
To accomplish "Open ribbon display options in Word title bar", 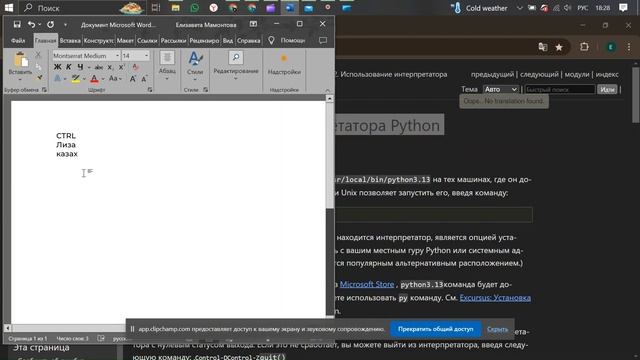I will pyautogui.click(x=253, y=24).
